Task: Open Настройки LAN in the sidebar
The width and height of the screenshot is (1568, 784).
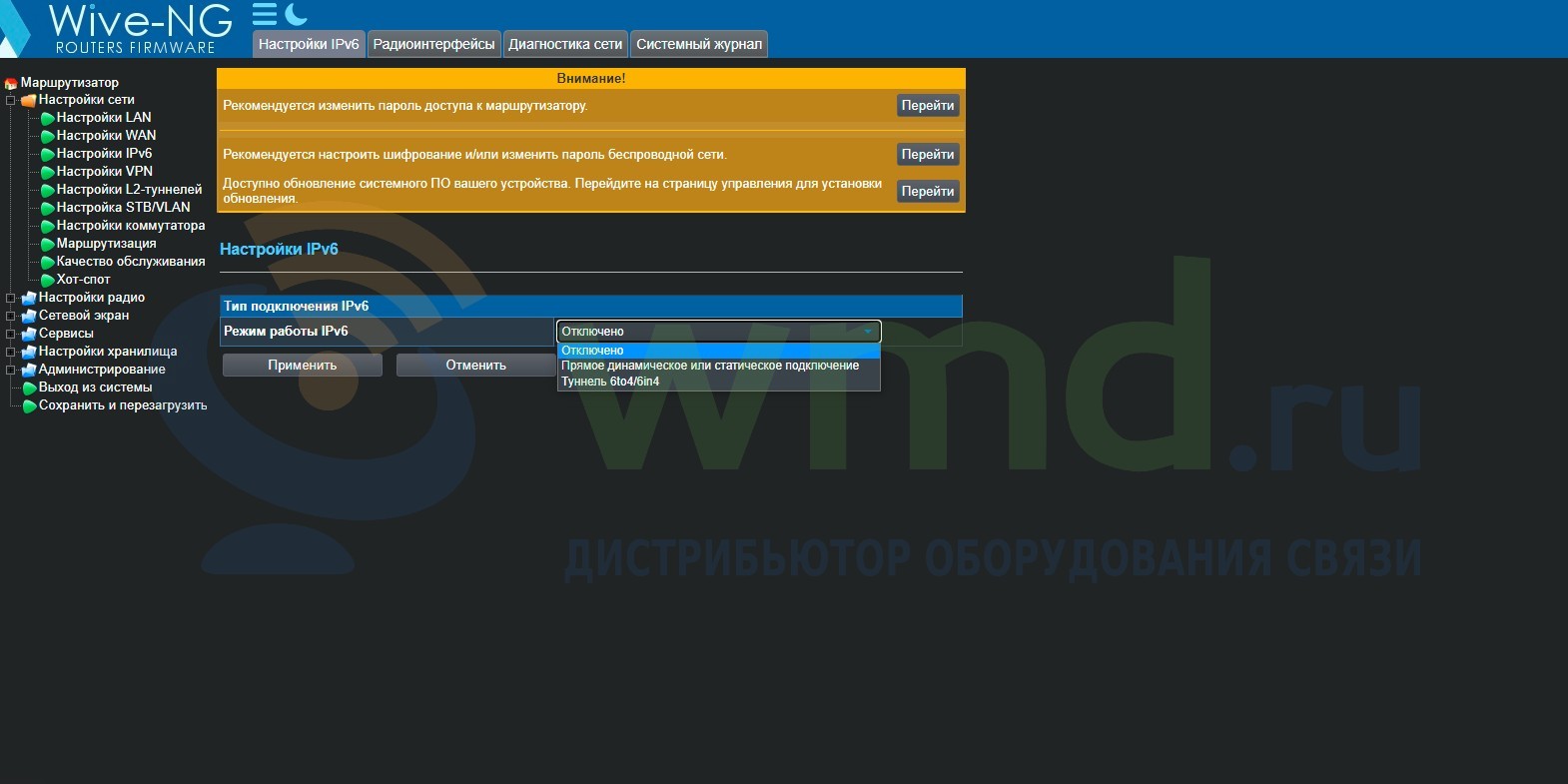Action: click(x=104, y=118)
